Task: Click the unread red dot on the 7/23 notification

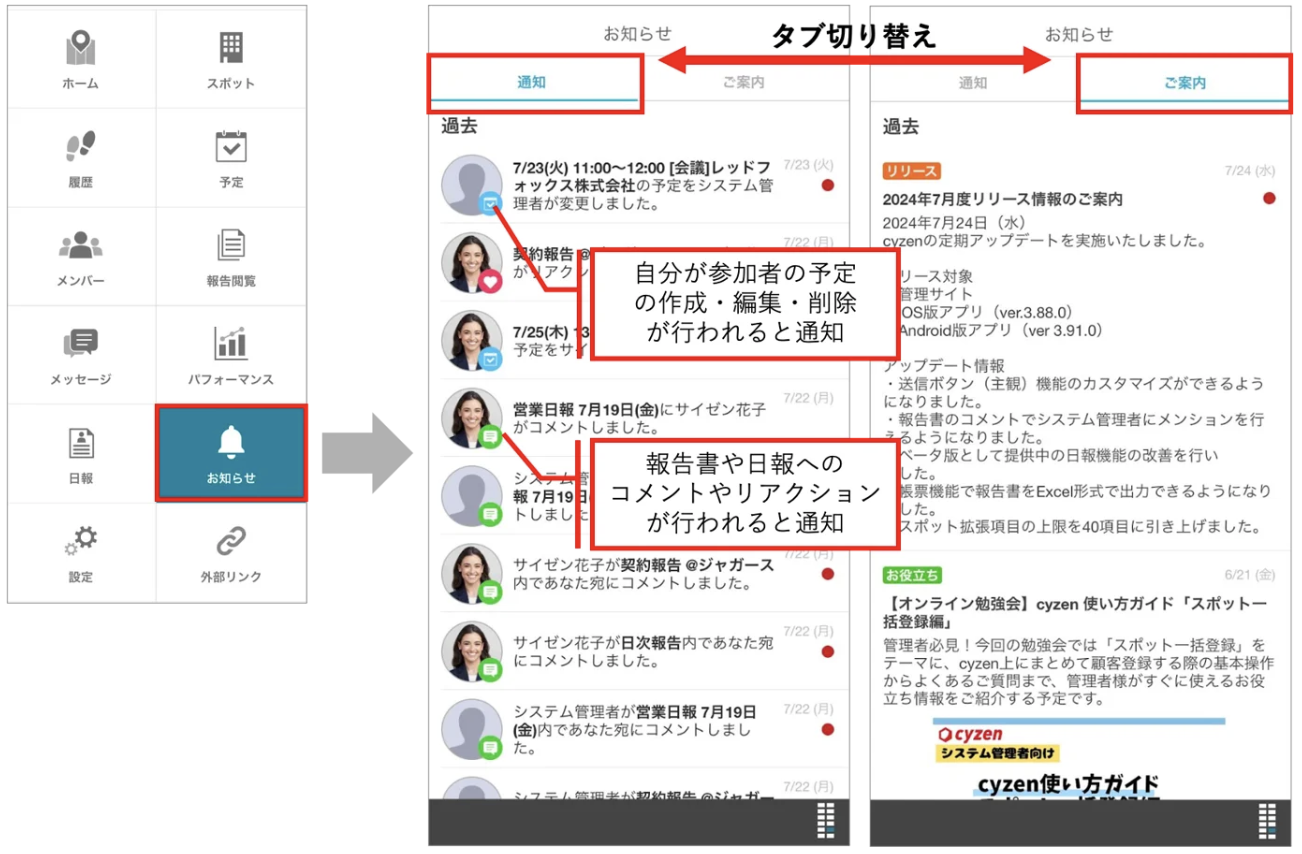Action: click(x=827, y=185)
